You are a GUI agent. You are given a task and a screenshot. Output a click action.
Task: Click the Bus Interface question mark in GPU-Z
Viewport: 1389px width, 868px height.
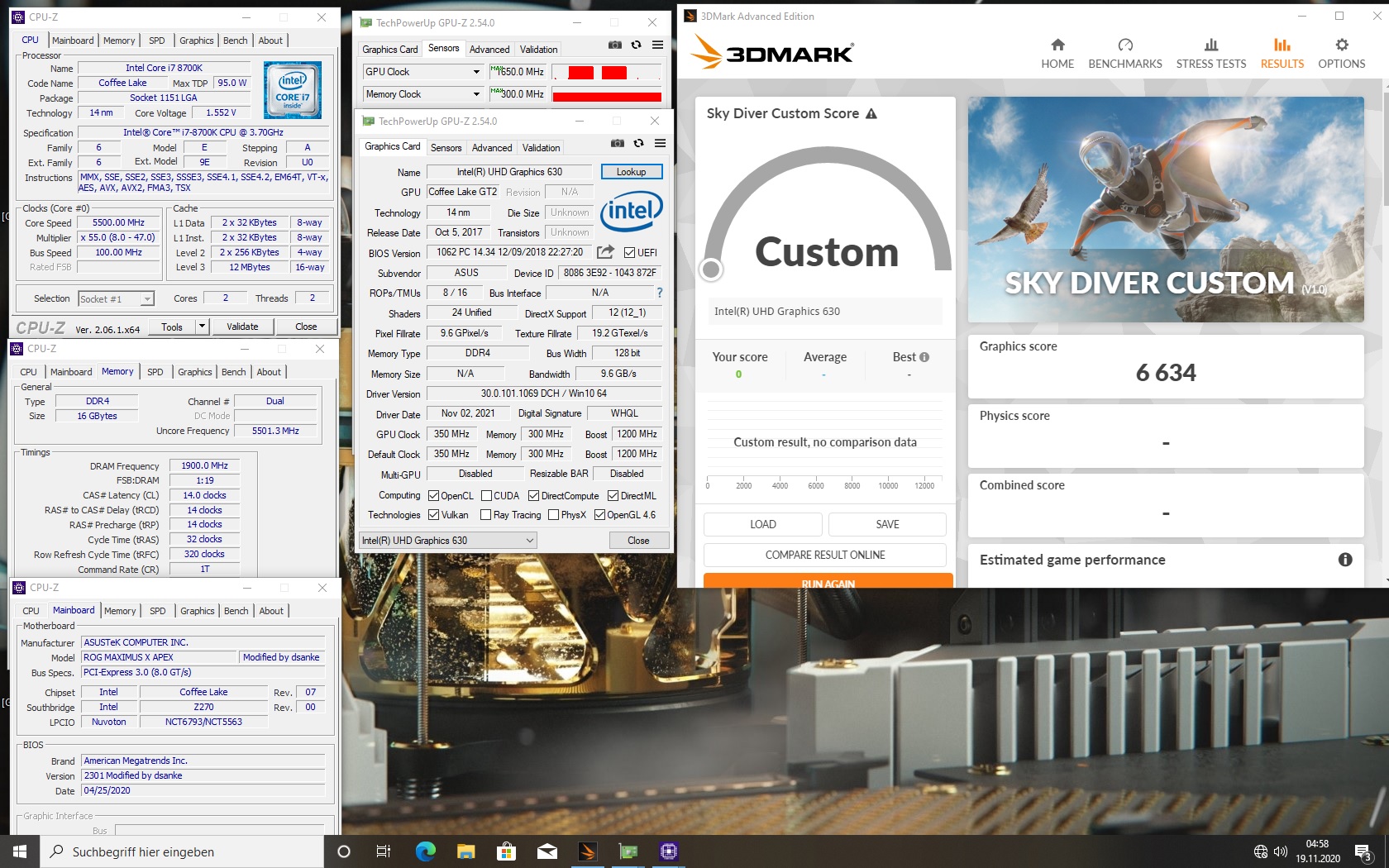click(659, 293)
